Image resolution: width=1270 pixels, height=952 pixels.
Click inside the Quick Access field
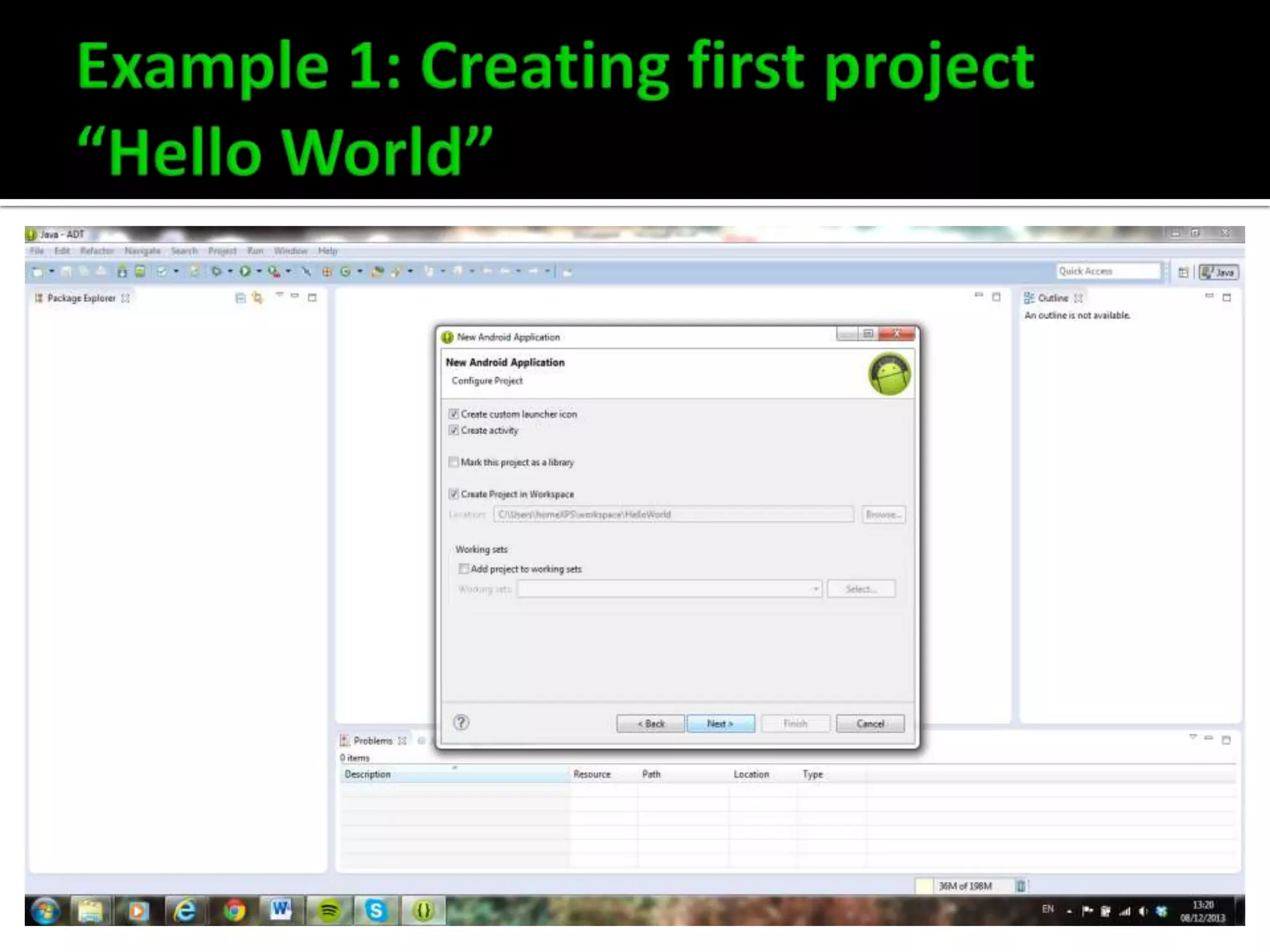(1107, 271)
